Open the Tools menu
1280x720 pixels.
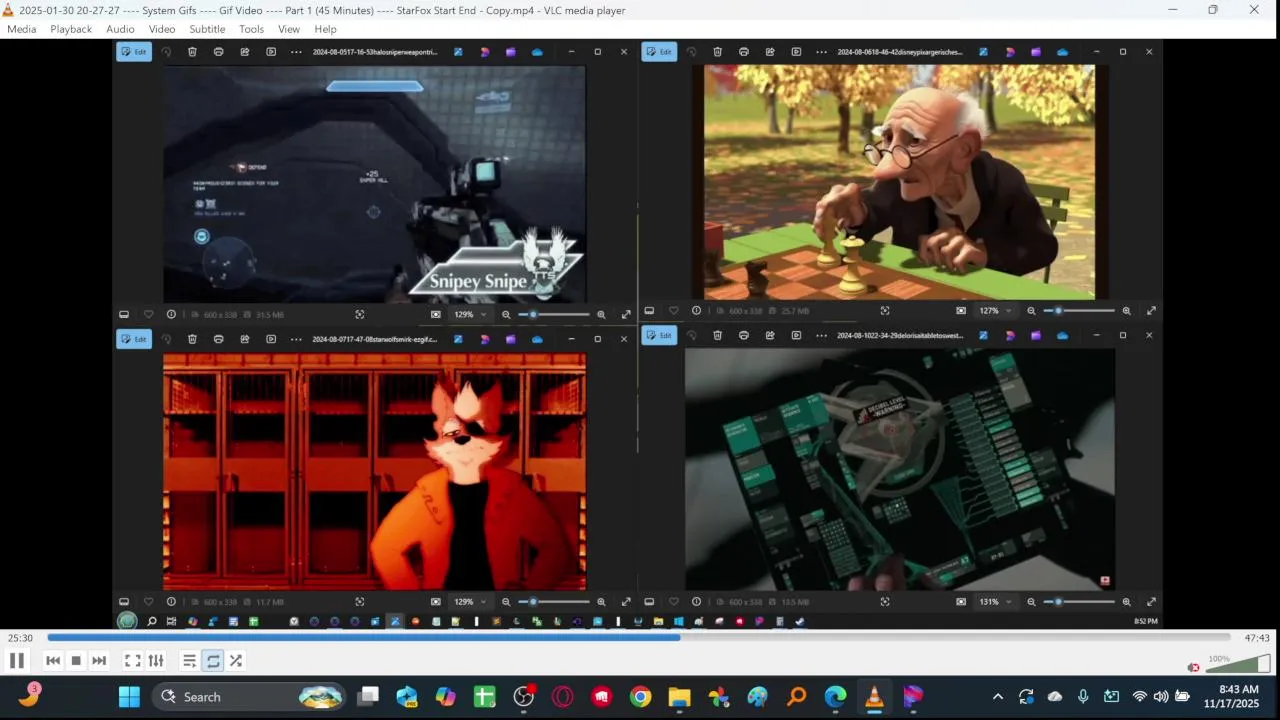251,29
